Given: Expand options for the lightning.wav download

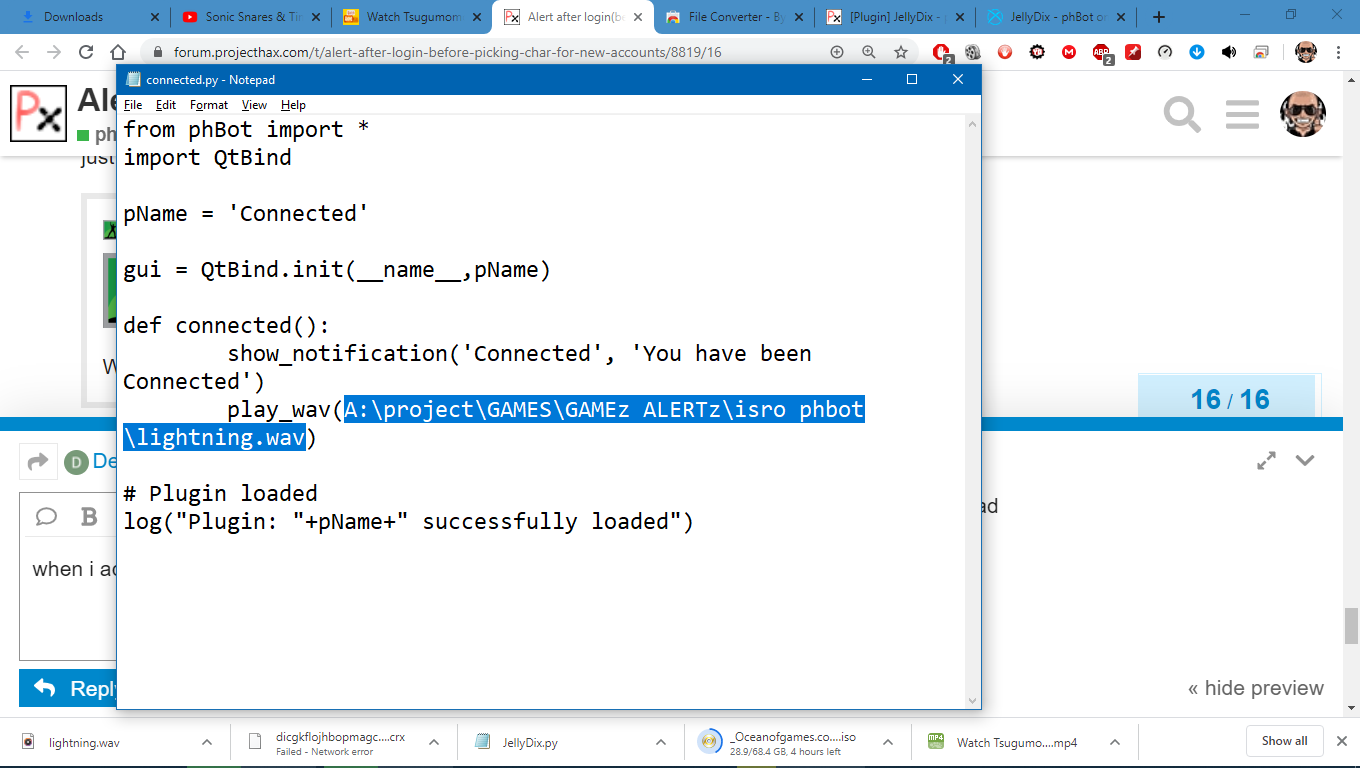Looking at the screenshot, I should [x=207, y=742].
